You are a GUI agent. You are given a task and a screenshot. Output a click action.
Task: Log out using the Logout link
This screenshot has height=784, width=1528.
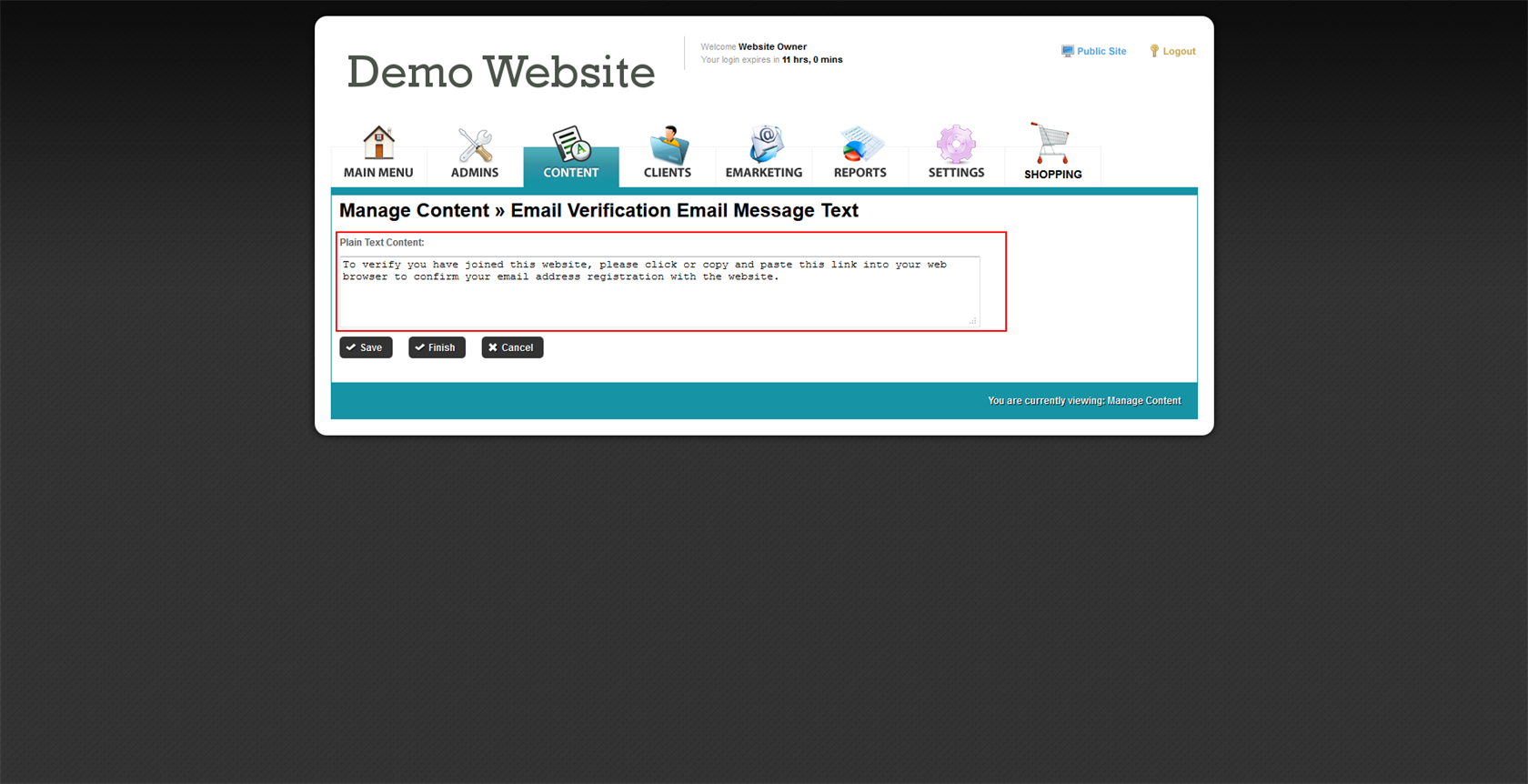1179,52
